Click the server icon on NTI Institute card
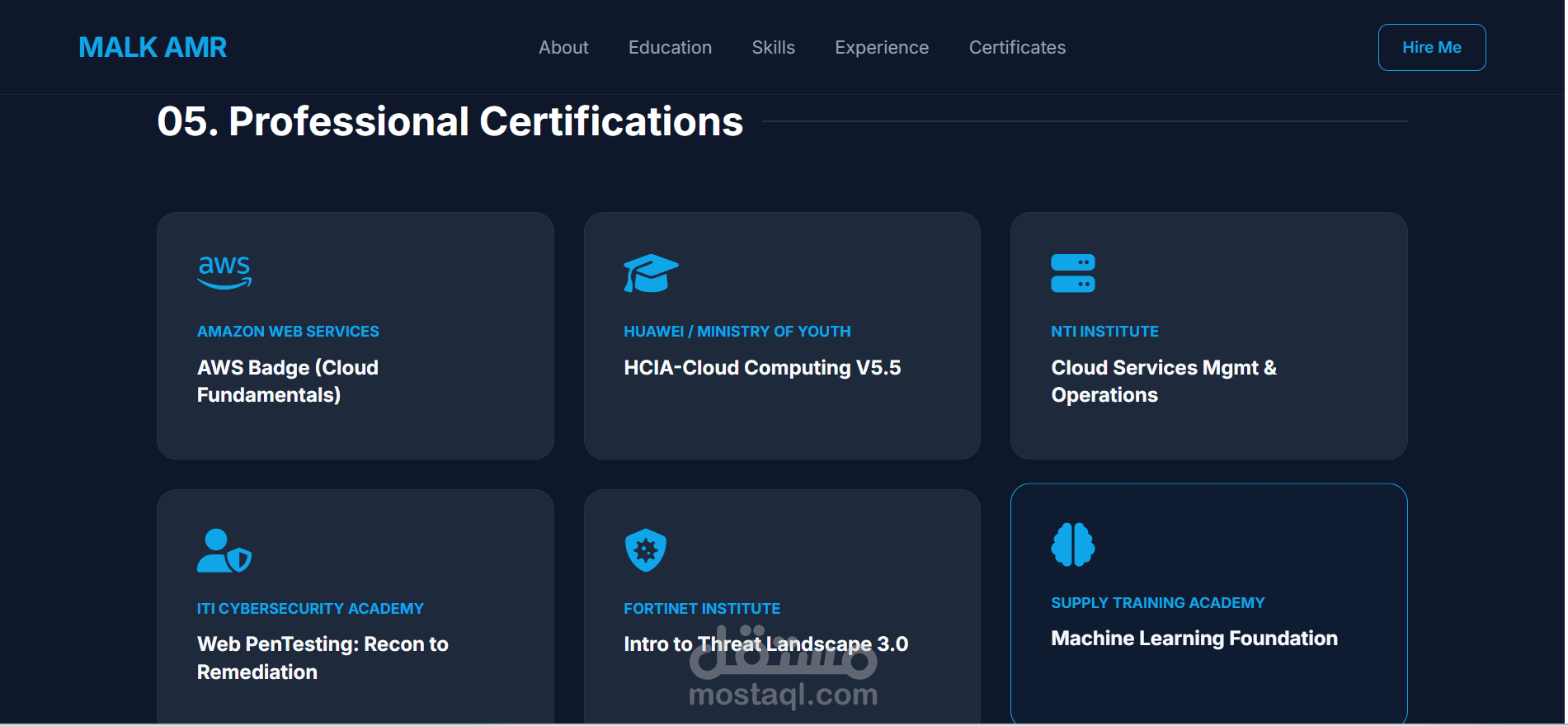1568x726 pixels. pos(1073,273)
